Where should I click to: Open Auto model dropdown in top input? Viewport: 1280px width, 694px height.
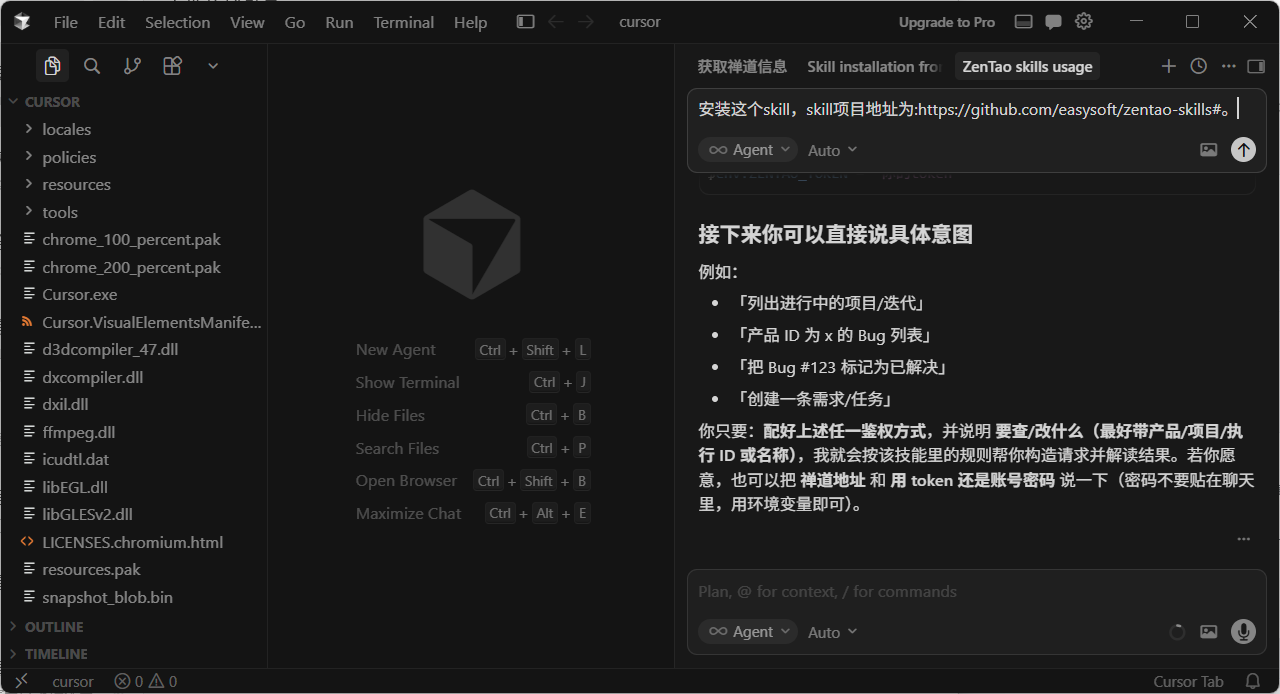tap(833, 150)
